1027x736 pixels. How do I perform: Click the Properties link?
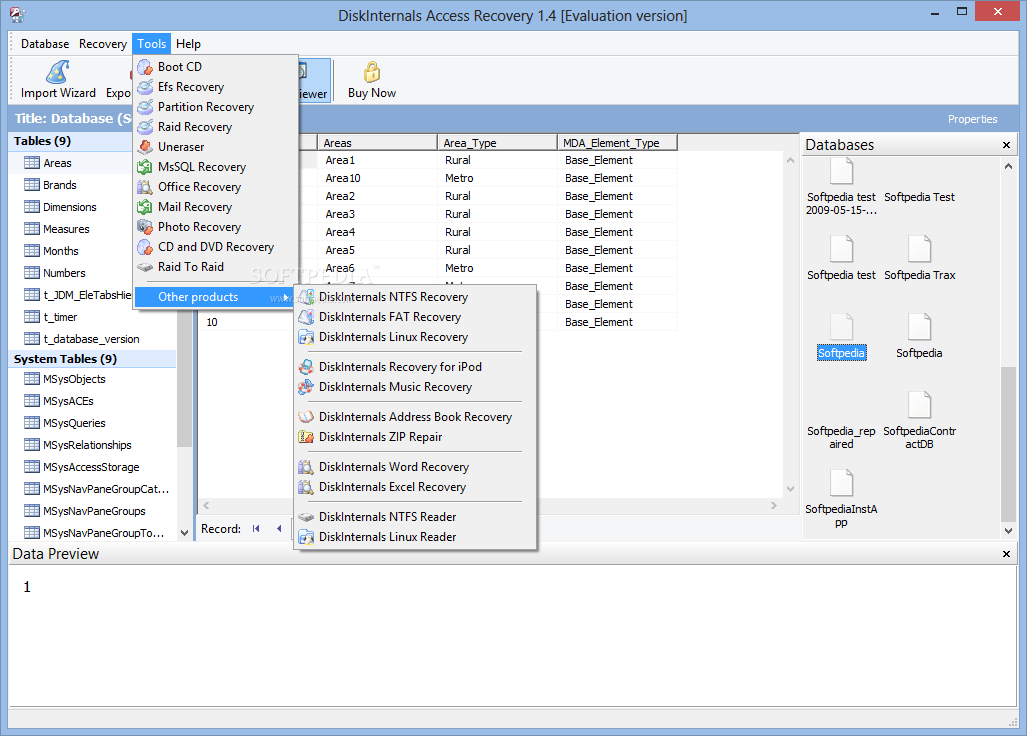(x=972, y=119)
